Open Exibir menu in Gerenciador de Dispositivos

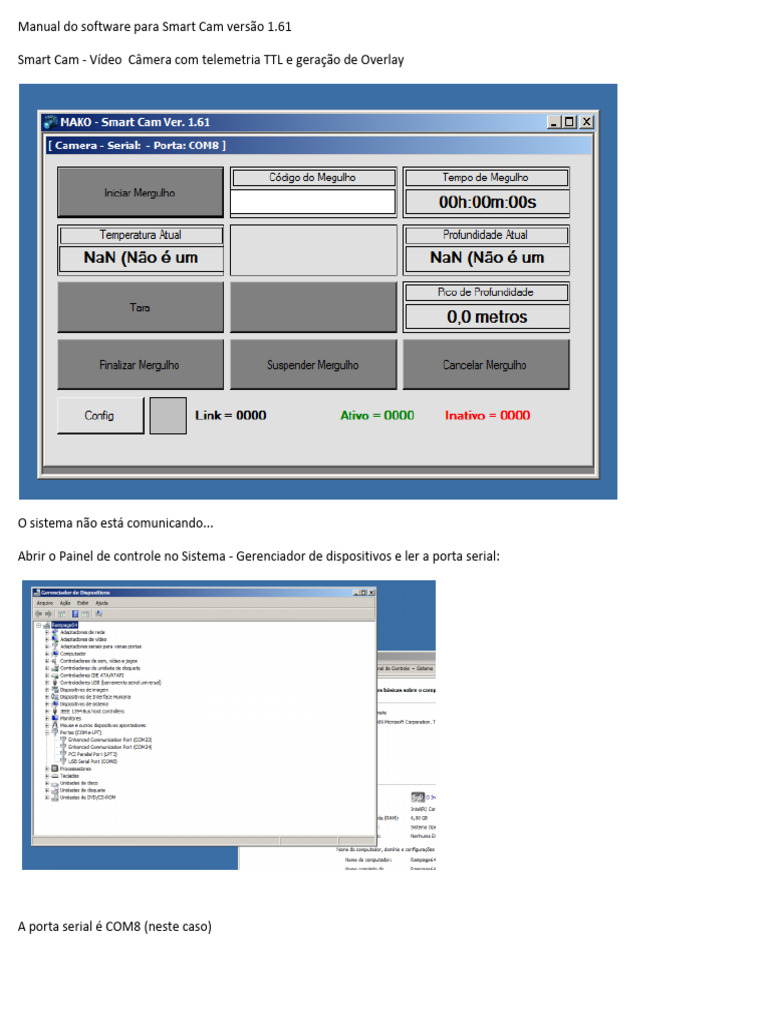pos(83,603)
